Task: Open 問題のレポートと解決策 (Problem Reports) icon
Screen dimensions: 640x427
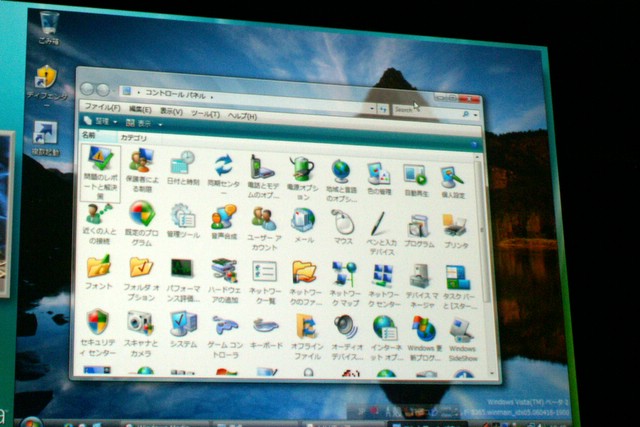Action: pyautogui.click(x=100, y=173)
